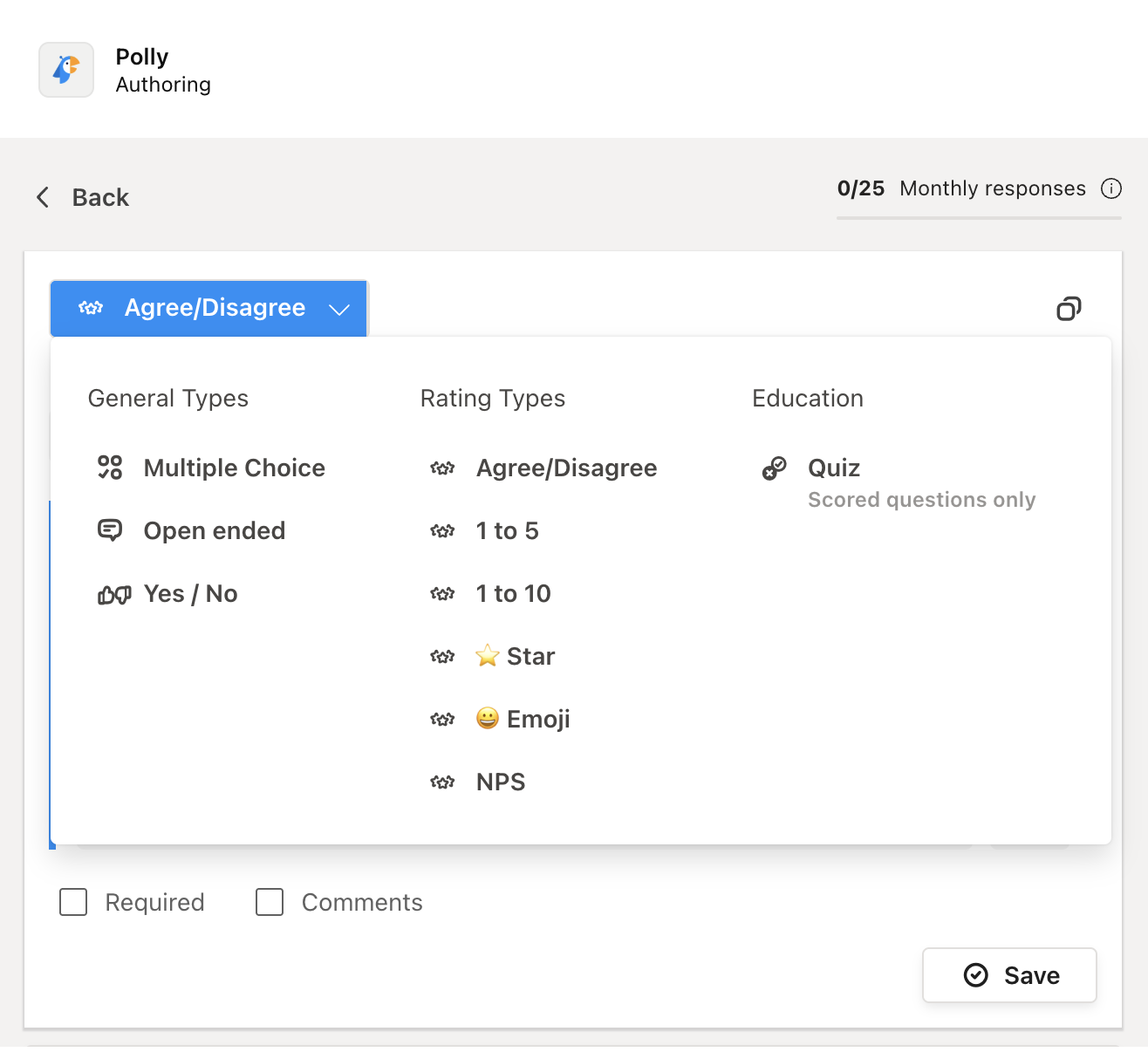Open the Agree/Disagree type dropdown
This screenshot has width=1148, height=1052.
pos(208,308)
